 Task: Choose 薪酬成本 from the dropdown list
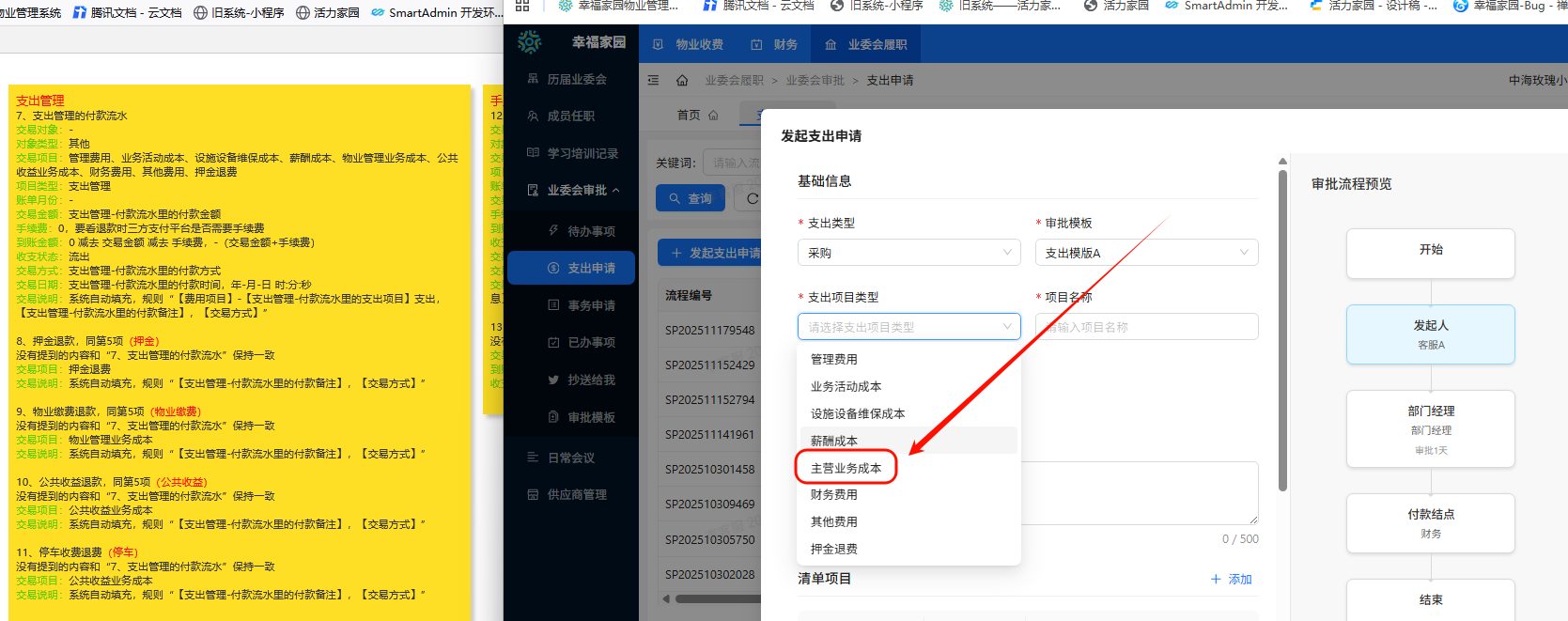pyautogui.click(x=908, y=441)
